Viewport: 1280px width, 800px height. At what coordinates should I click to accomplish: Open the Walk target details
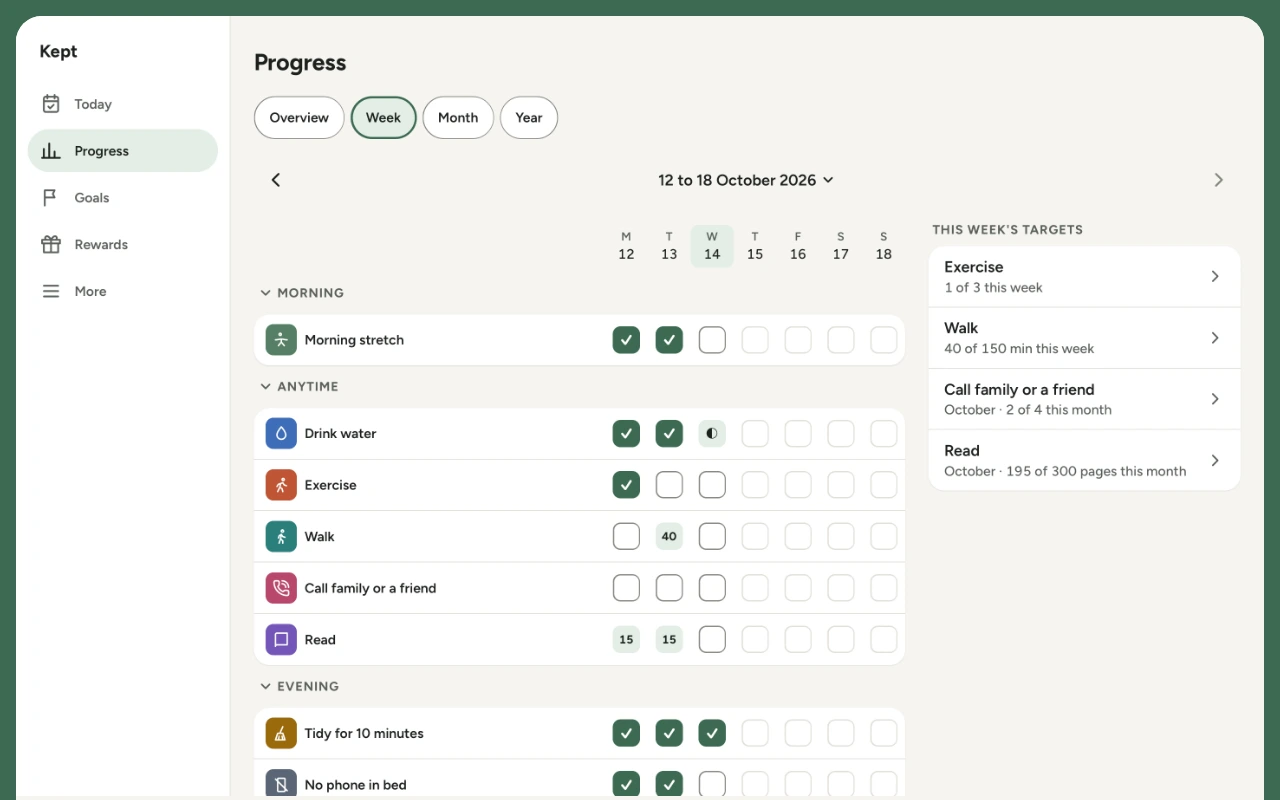[x=1084, y=338]
